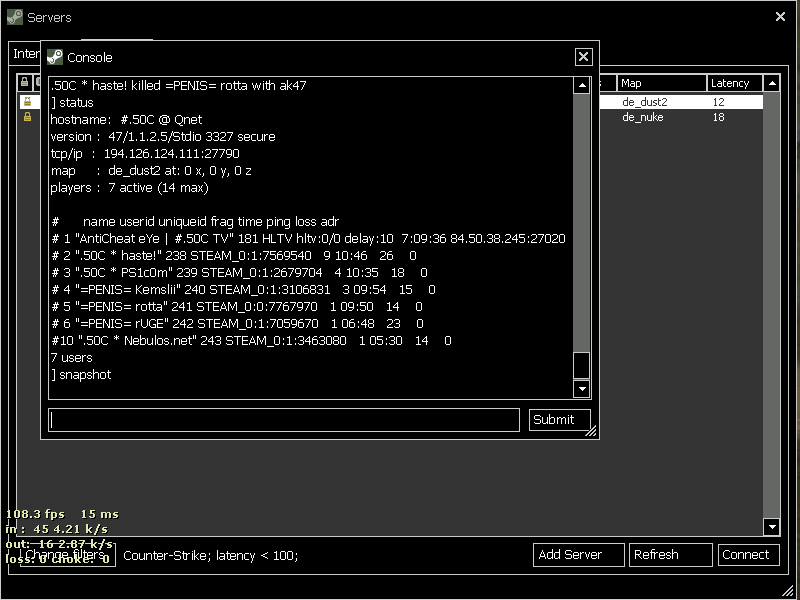Switch to the Internet tab
Screen dimensions: 800x600
click(26, 54)
